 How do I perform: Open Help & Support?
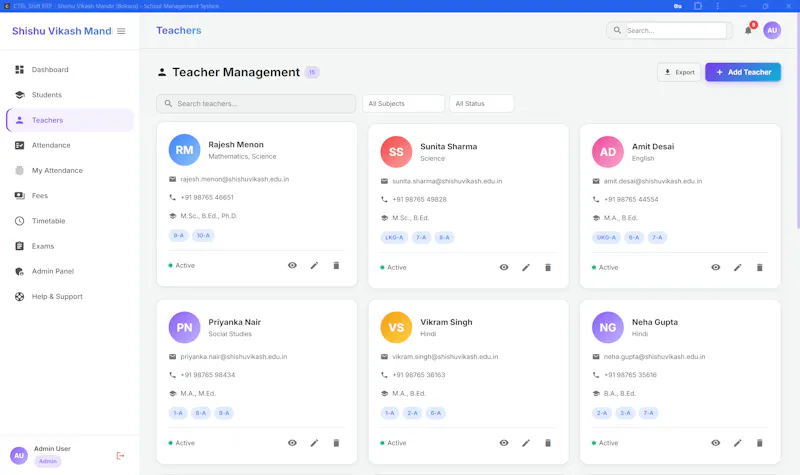point(70,296)
